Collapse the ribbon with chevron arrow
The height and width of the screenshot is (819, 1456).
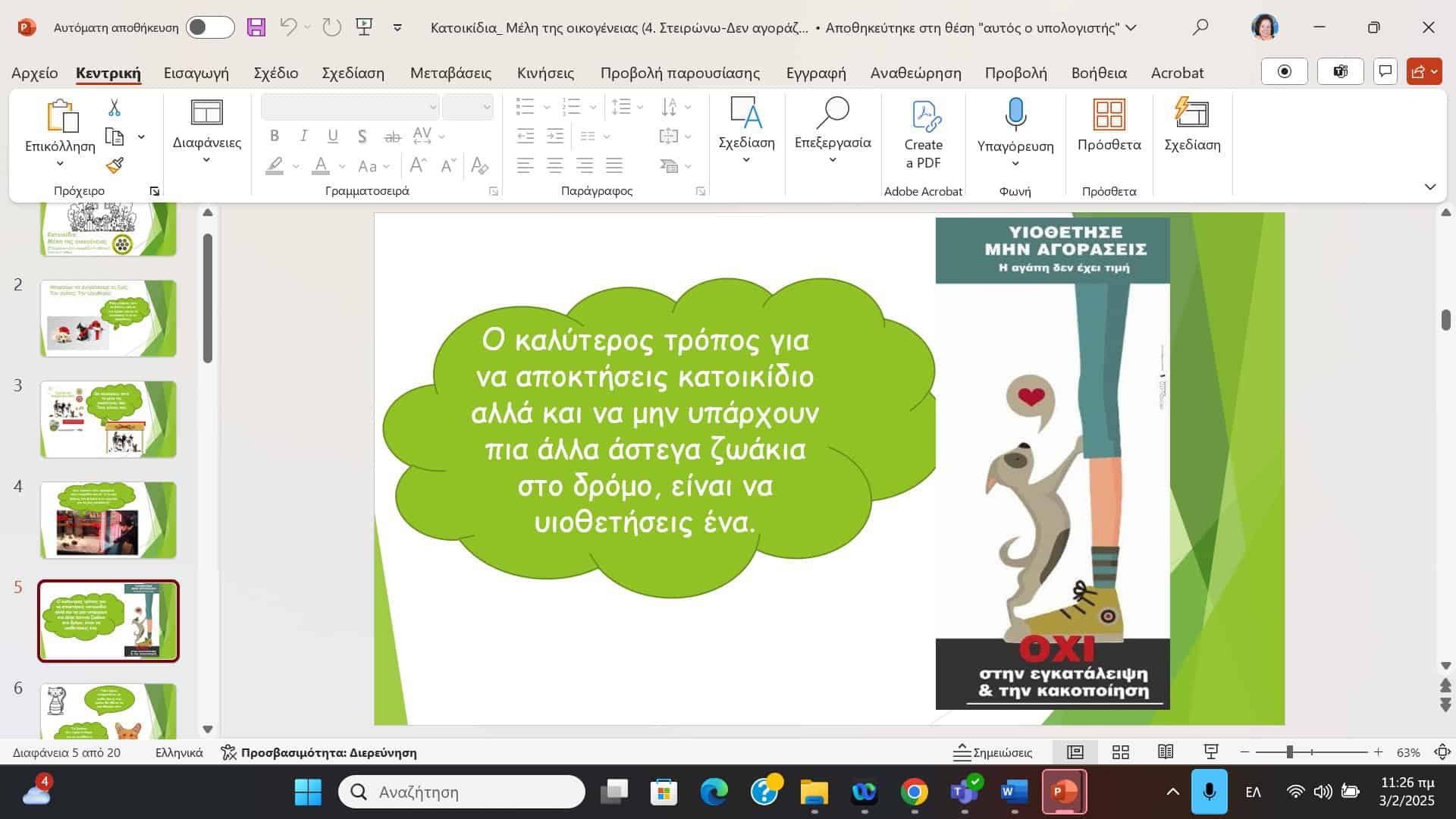1430,187
